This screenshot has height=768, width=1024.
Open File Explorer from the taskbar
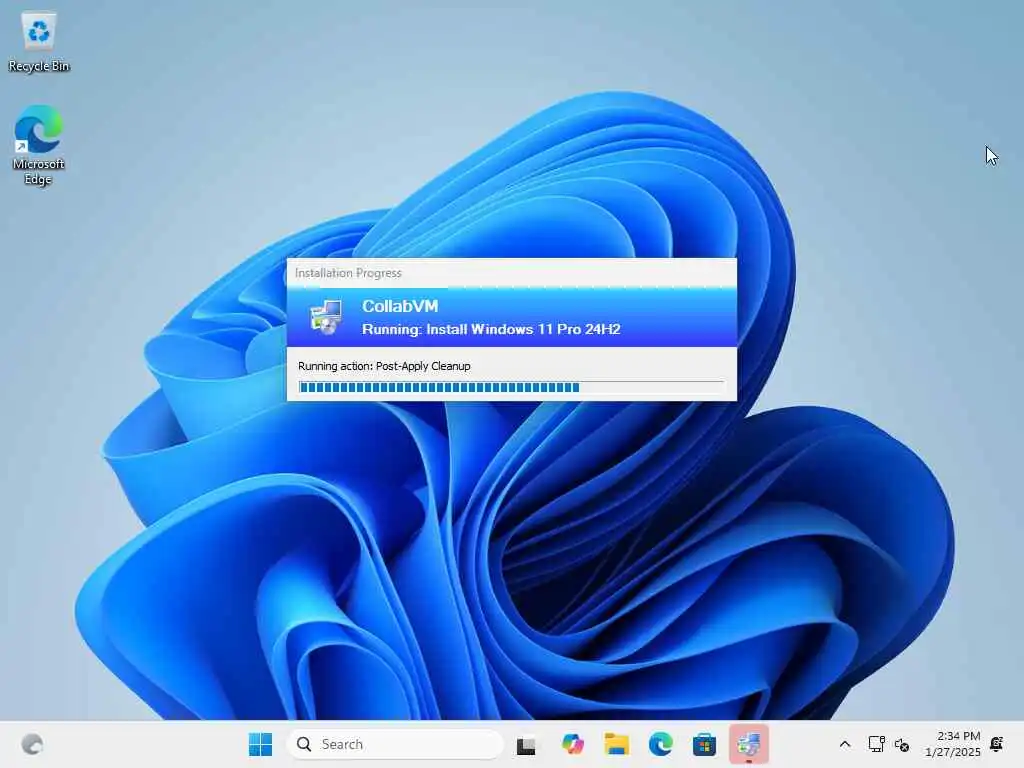[x=616, y=744]
